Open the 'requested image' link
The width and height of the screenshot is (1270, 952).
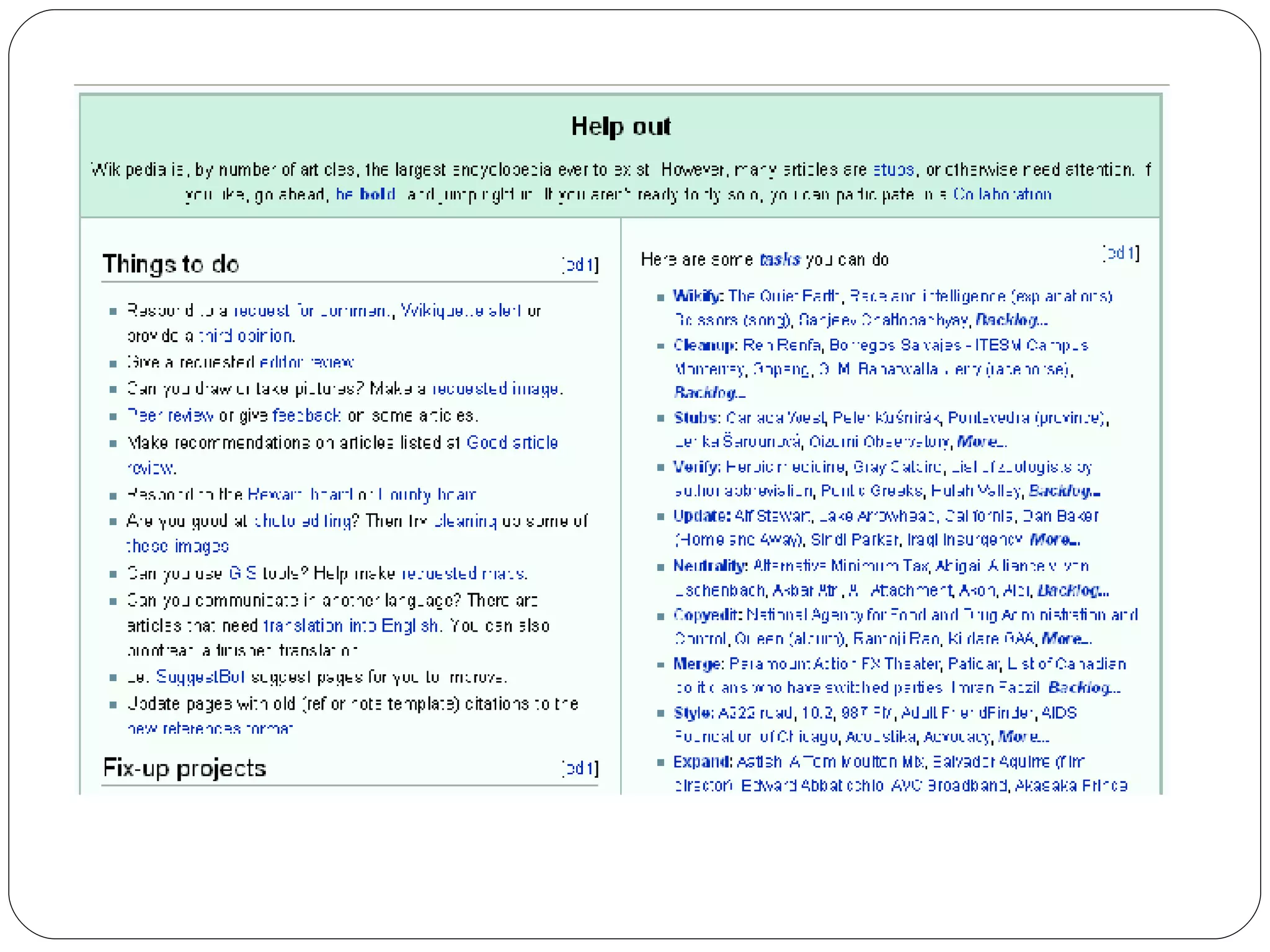click(x=497, y=389)
